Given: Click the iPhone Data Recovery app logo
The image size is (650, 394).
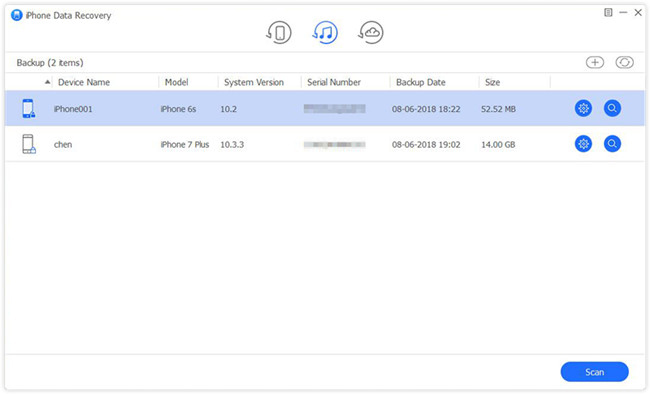Looking at the screenshot, I should coord(17,15).
